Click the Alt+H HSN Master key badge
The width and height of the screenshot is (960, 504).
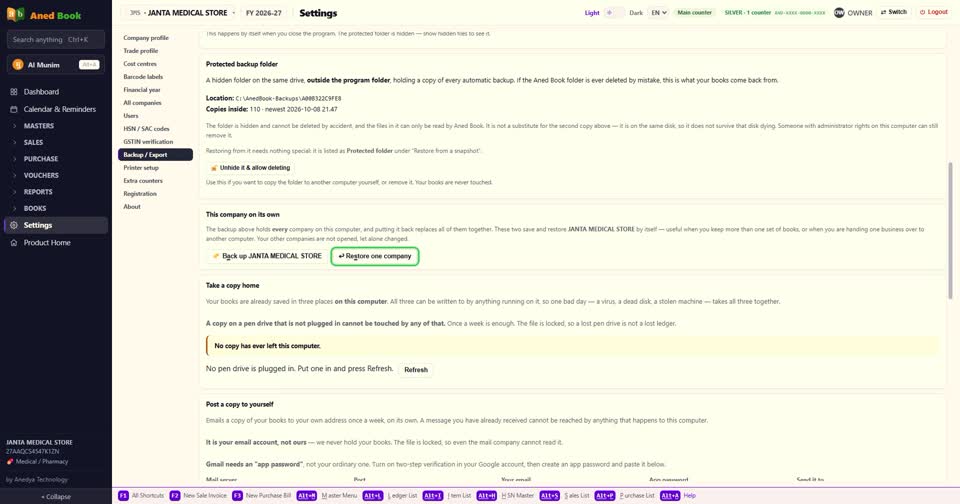pos(487,495)
